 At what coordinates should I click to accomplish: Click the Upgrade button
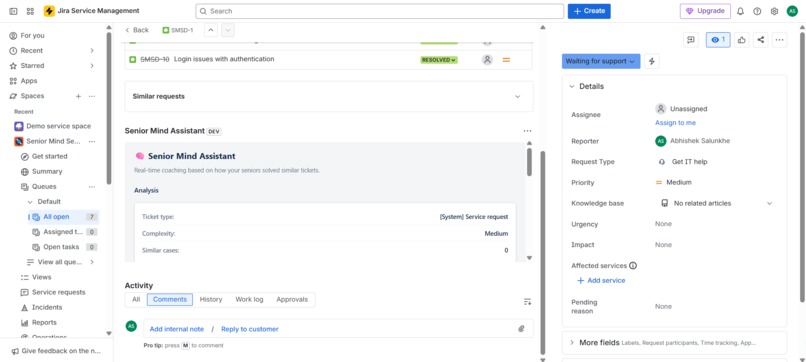(705, 11)
